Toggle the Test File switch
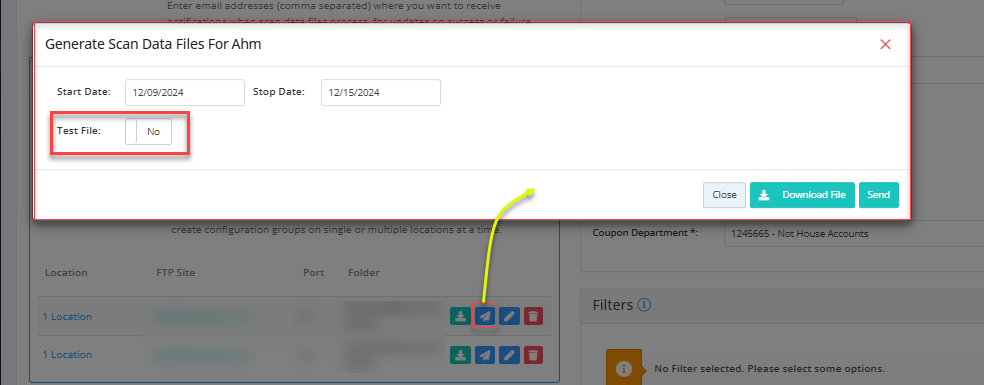Image resolution: width=984 pixels, height=385 pixels. (148, 132)
